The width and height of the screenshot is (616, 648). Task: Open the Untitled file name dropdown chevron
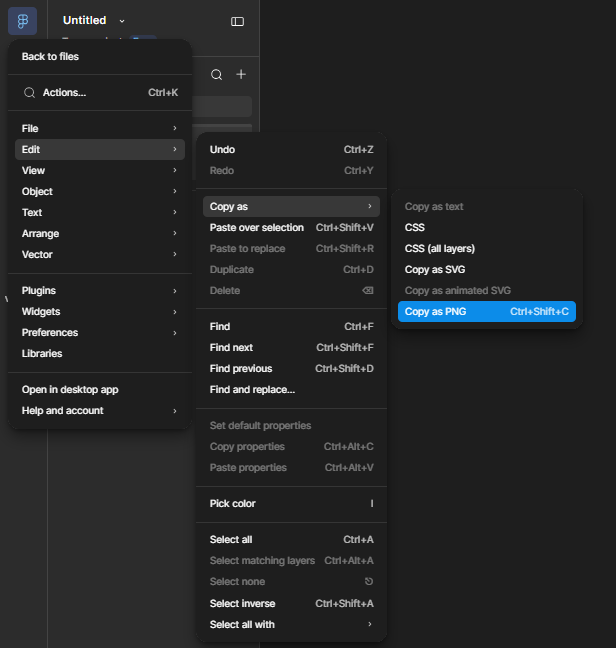pyautogui.click(x=122, y=21)
